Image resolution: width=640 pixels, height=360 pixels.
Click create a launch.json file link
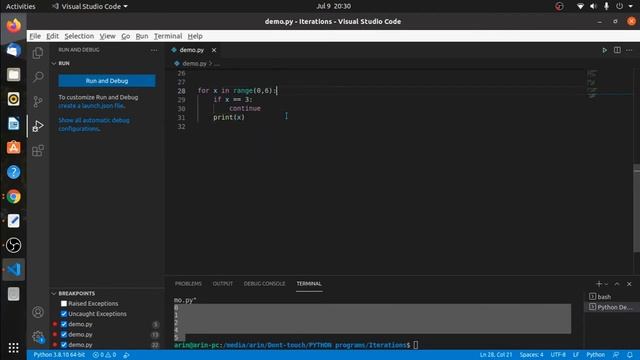[91, 106]
